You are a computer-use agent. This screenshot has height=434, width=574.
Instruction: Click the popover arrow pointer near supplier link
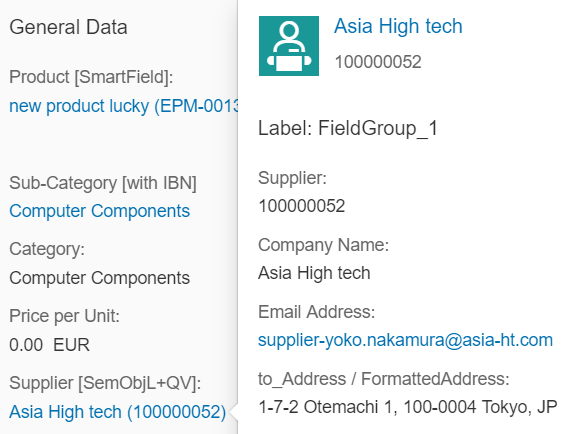click(x=234, y=412)
